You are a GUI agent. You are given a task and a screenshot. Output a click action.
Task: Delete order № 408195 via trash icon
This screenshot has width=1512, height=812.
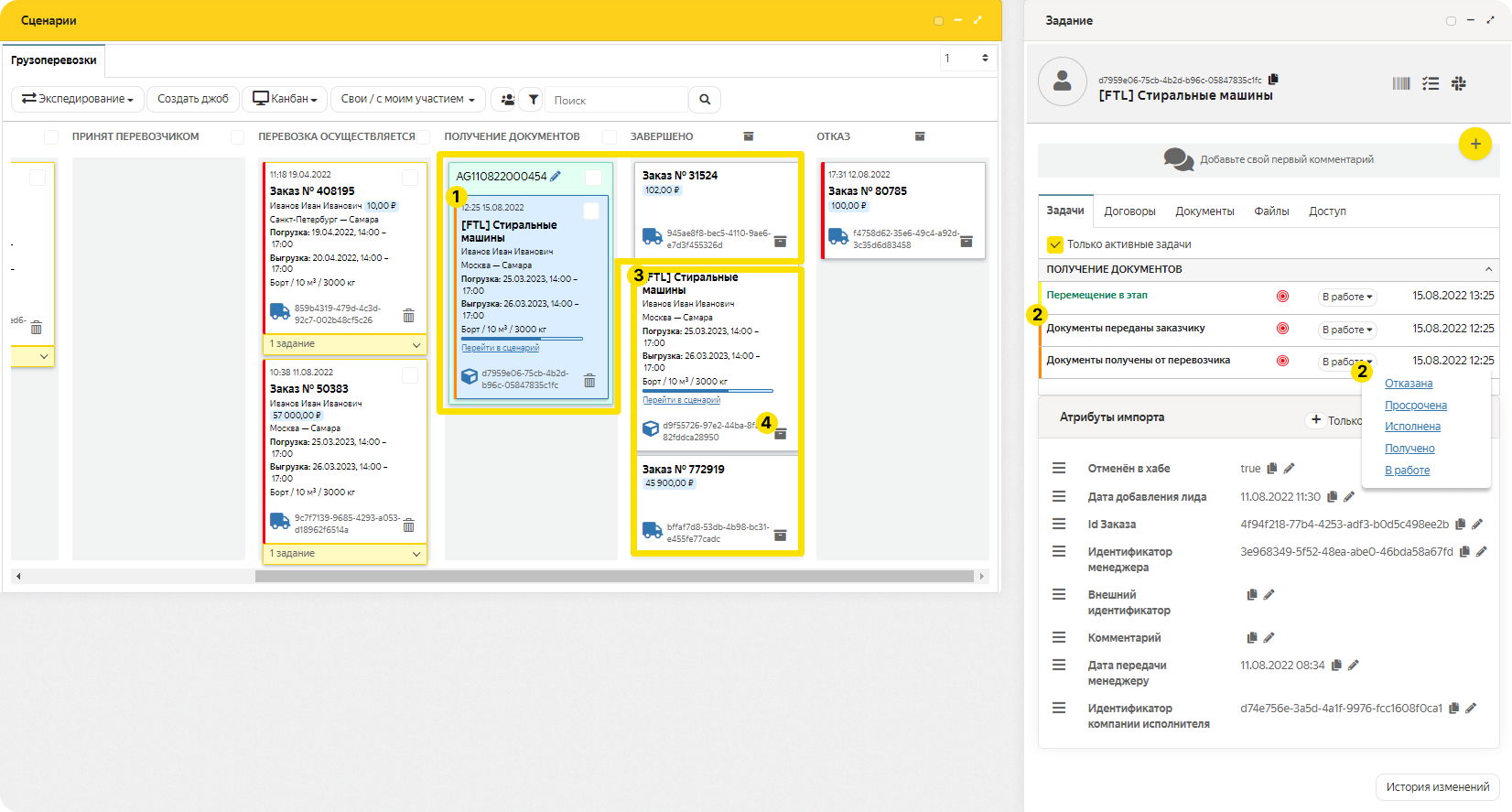408,316
